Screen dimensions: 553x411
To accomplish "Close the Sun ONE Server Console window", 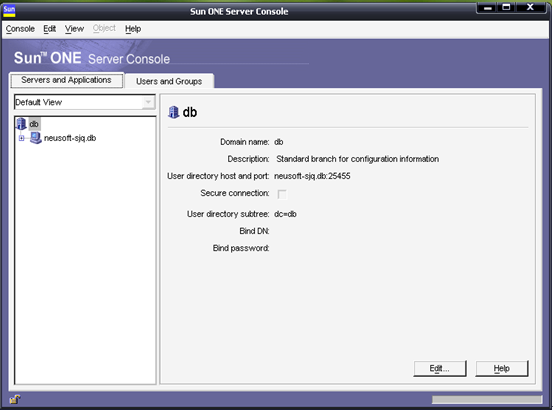I will [530, 7].
